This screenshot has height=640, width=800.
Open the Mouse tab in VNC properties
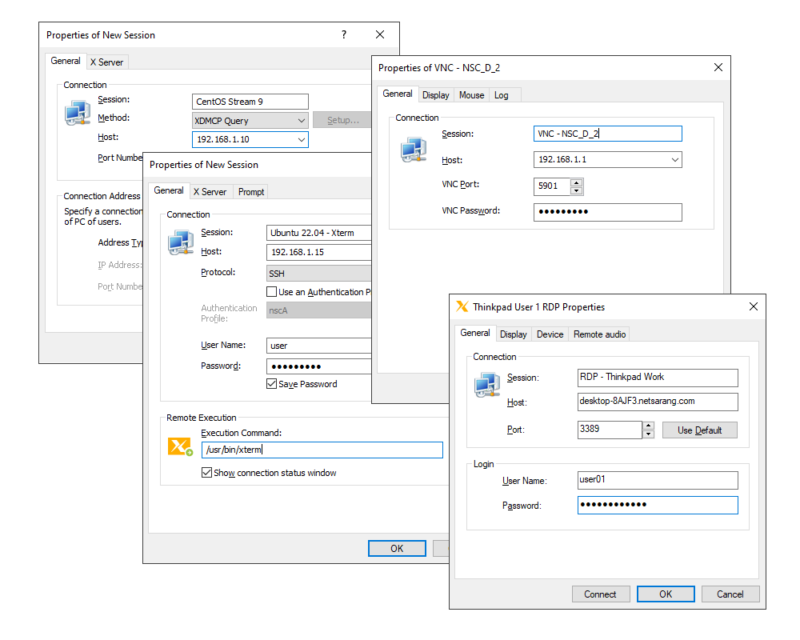[x=471, y=95]
